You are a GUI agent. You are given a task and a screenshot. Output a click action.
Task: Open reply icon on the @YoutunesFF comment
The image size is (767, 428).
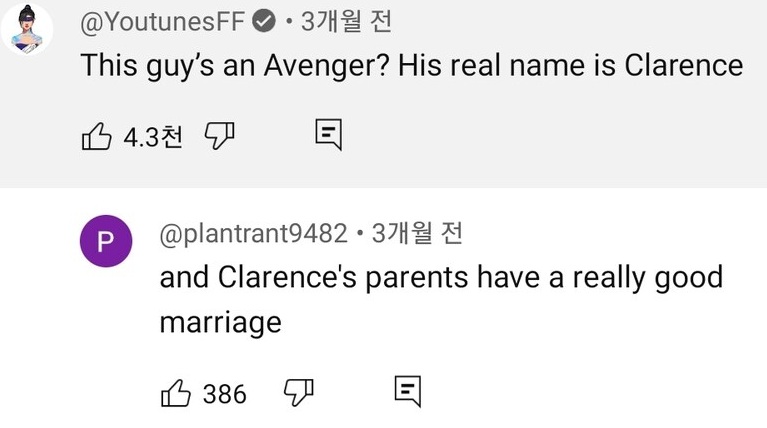click(329, 134)
